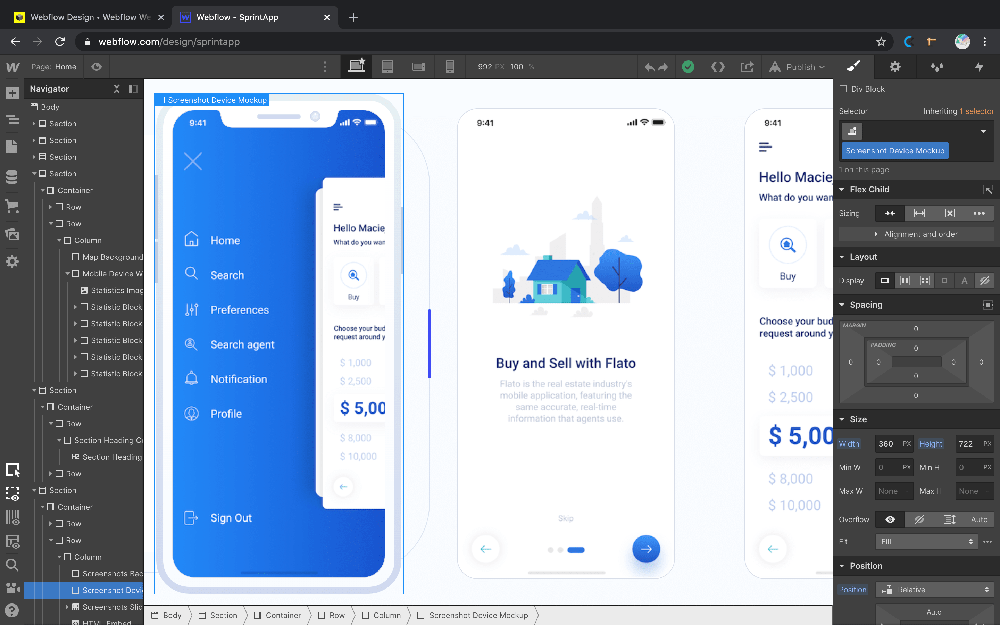Open the Assets panel
This screenshot has height=625, width=1000.
(x=12, y=234)
